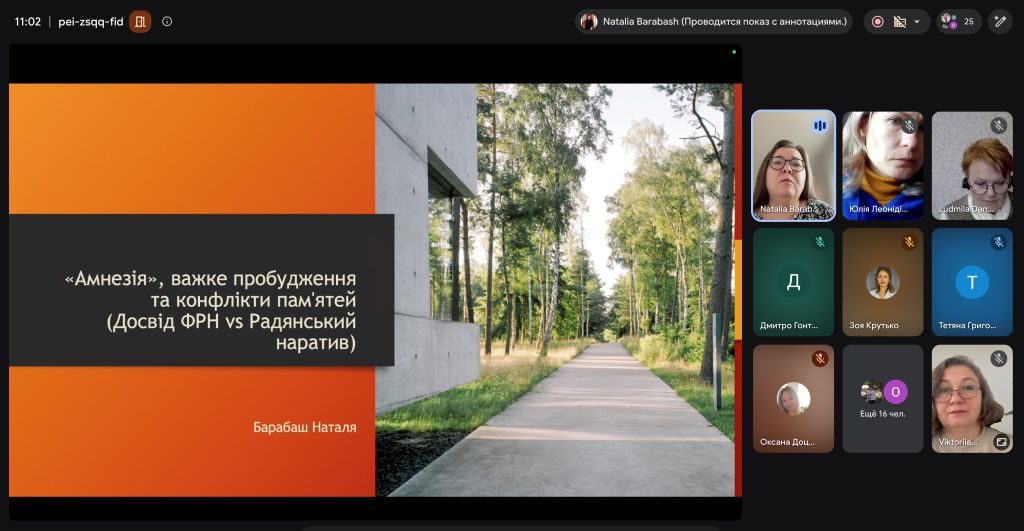Click slide title text 'Амнезія'
This screenshot has height=531, width=1024.
[x=111, y=279]
